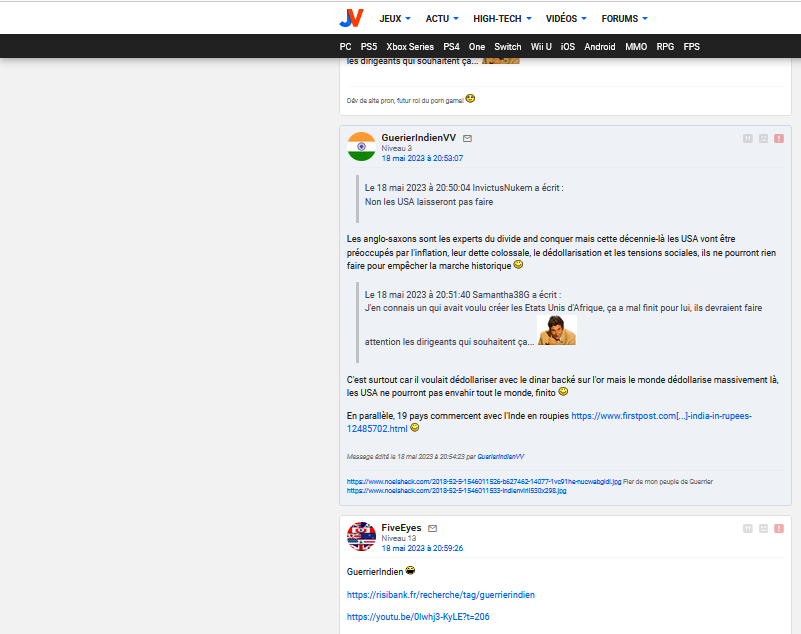Open GuerierIndienVV's India flag avatar

[361, 147]
